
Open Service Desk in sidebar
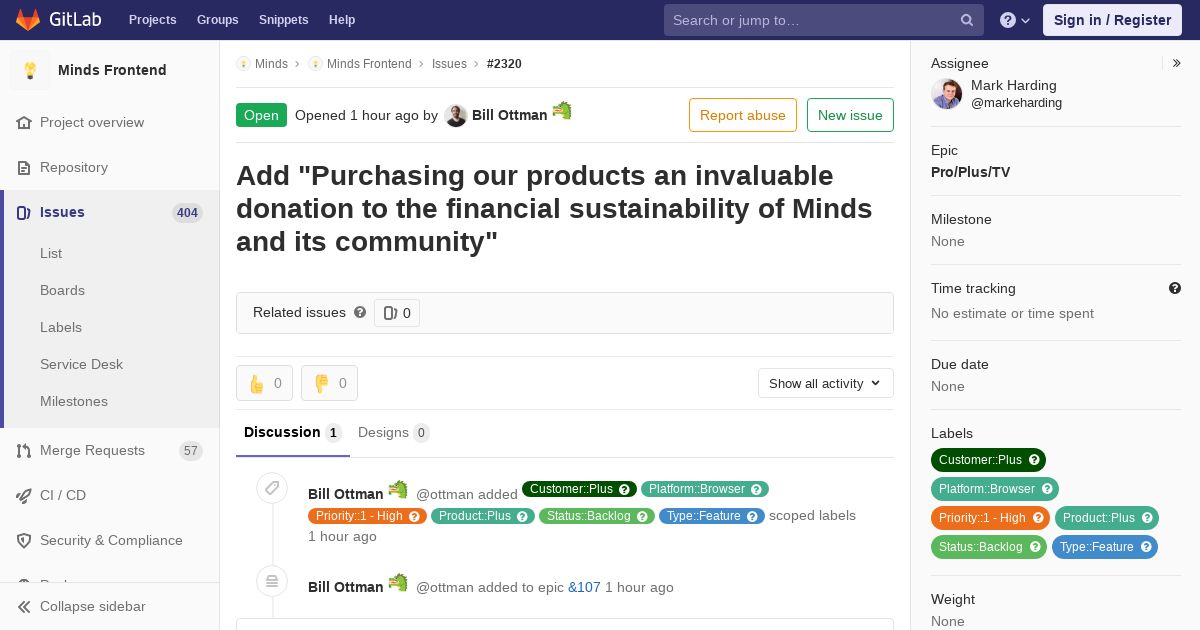click(x=81, y=364)
